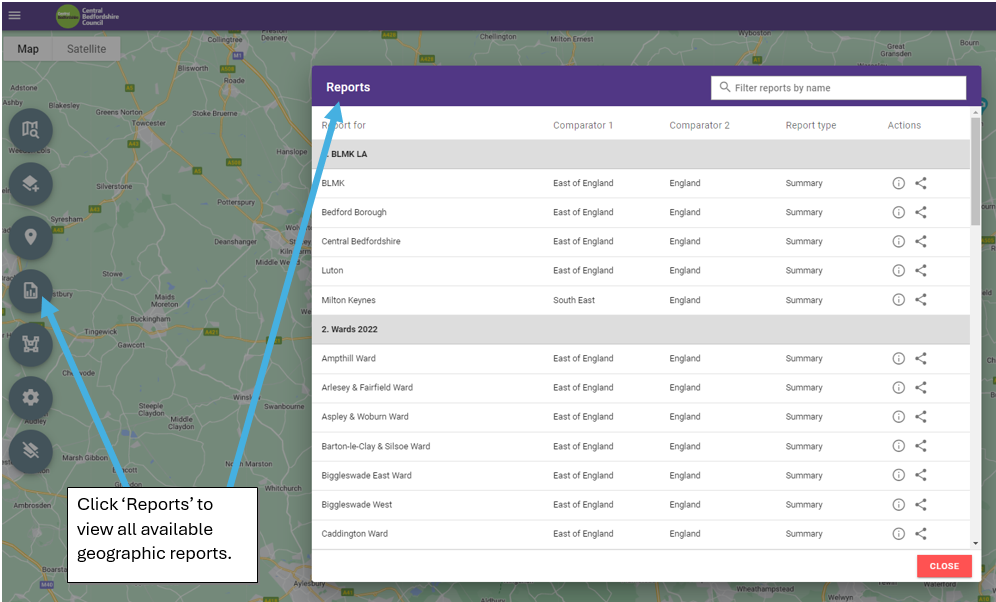
Task: Click the Central Bedfordshire Council logo
Action: coord(87,16)
